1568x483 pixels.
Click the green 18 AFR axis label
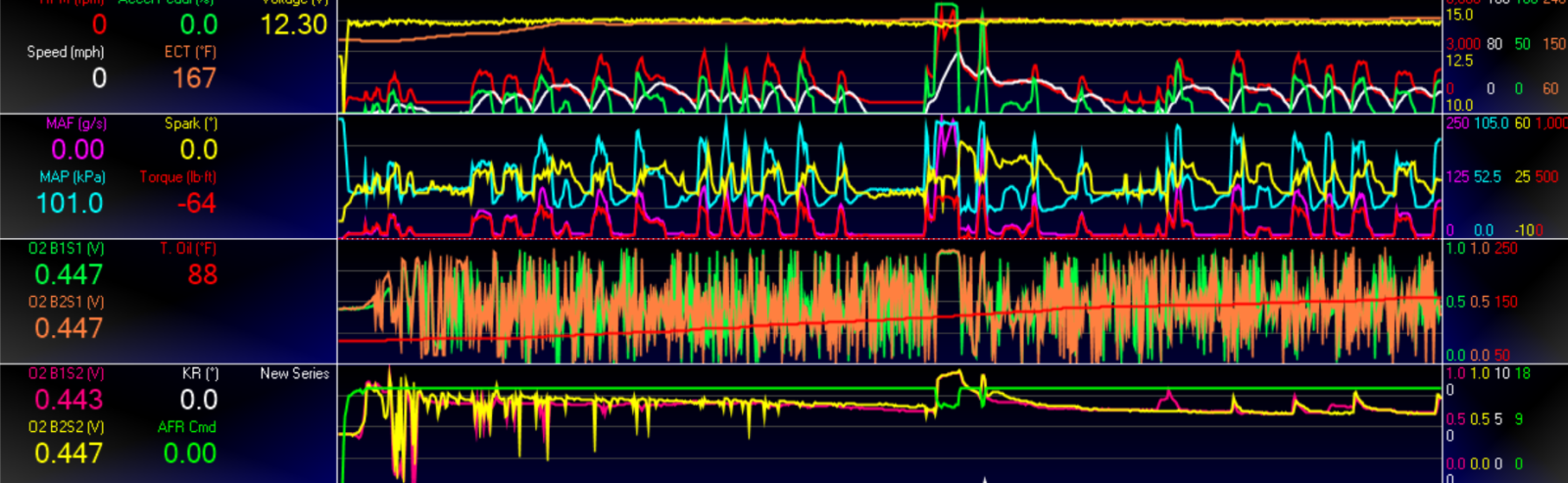tap(1522, 373)
